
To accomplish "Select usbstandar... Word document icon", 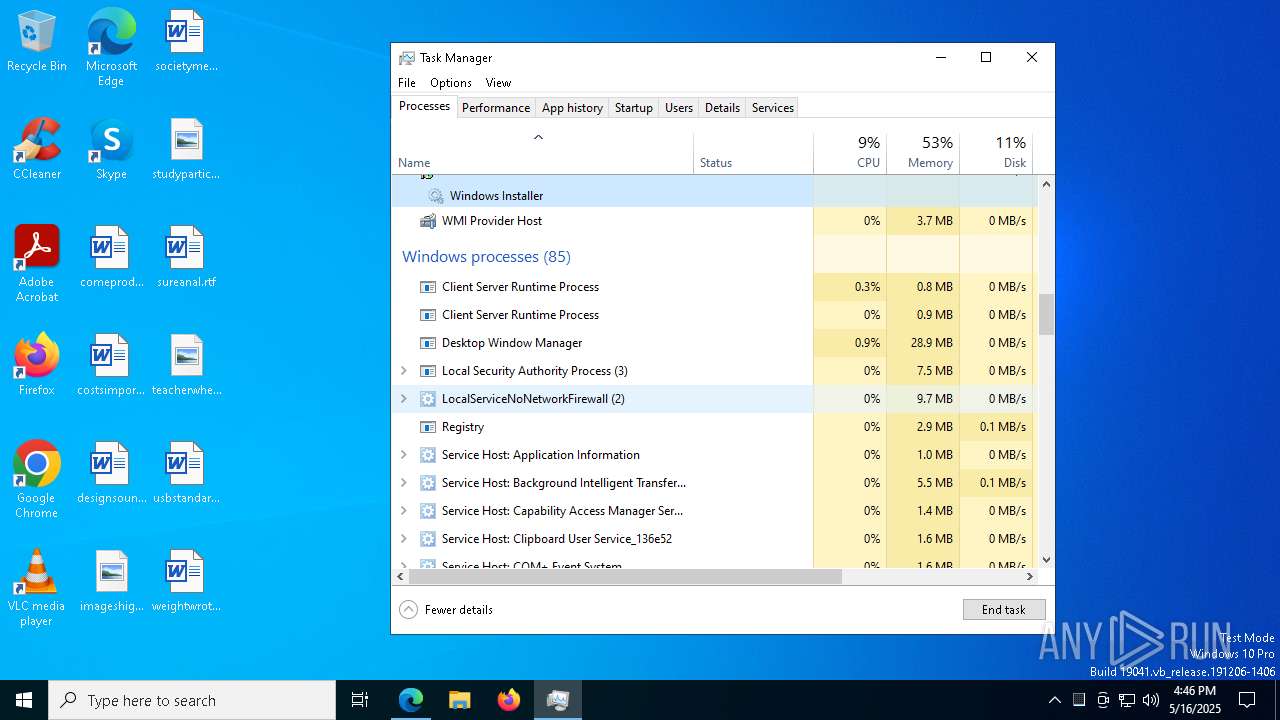I will [186, 474].
